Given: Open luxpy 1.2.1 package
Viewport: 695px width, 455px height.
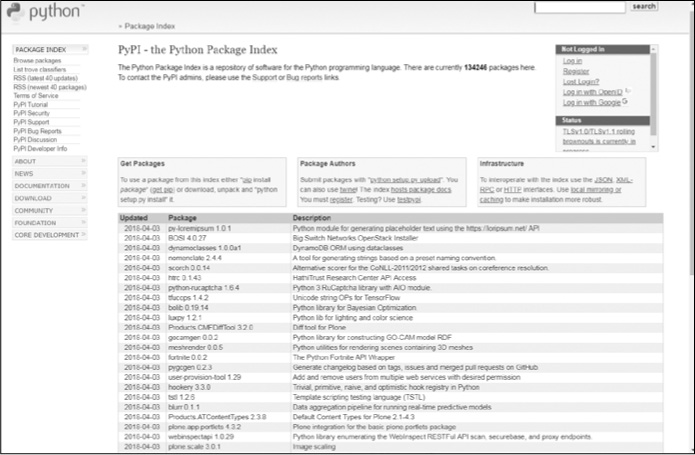Looking at the screenshot, I should [185, 318].
